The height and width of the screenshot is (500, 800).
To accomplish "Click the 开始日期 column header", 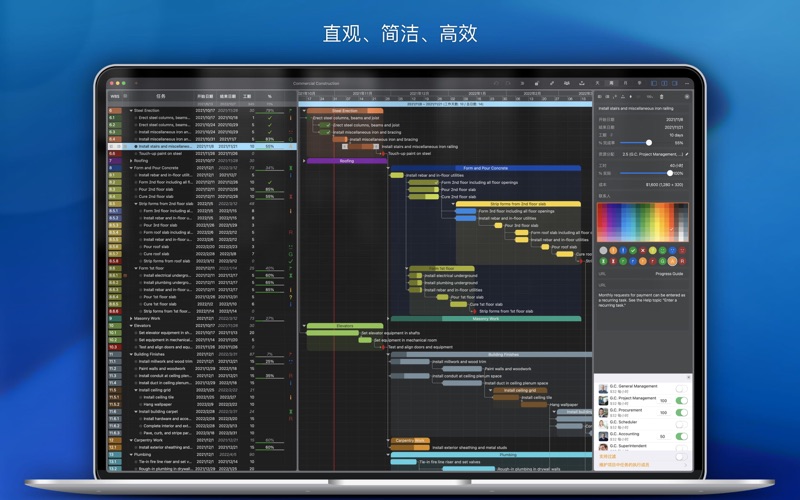I will coord(205,96).
